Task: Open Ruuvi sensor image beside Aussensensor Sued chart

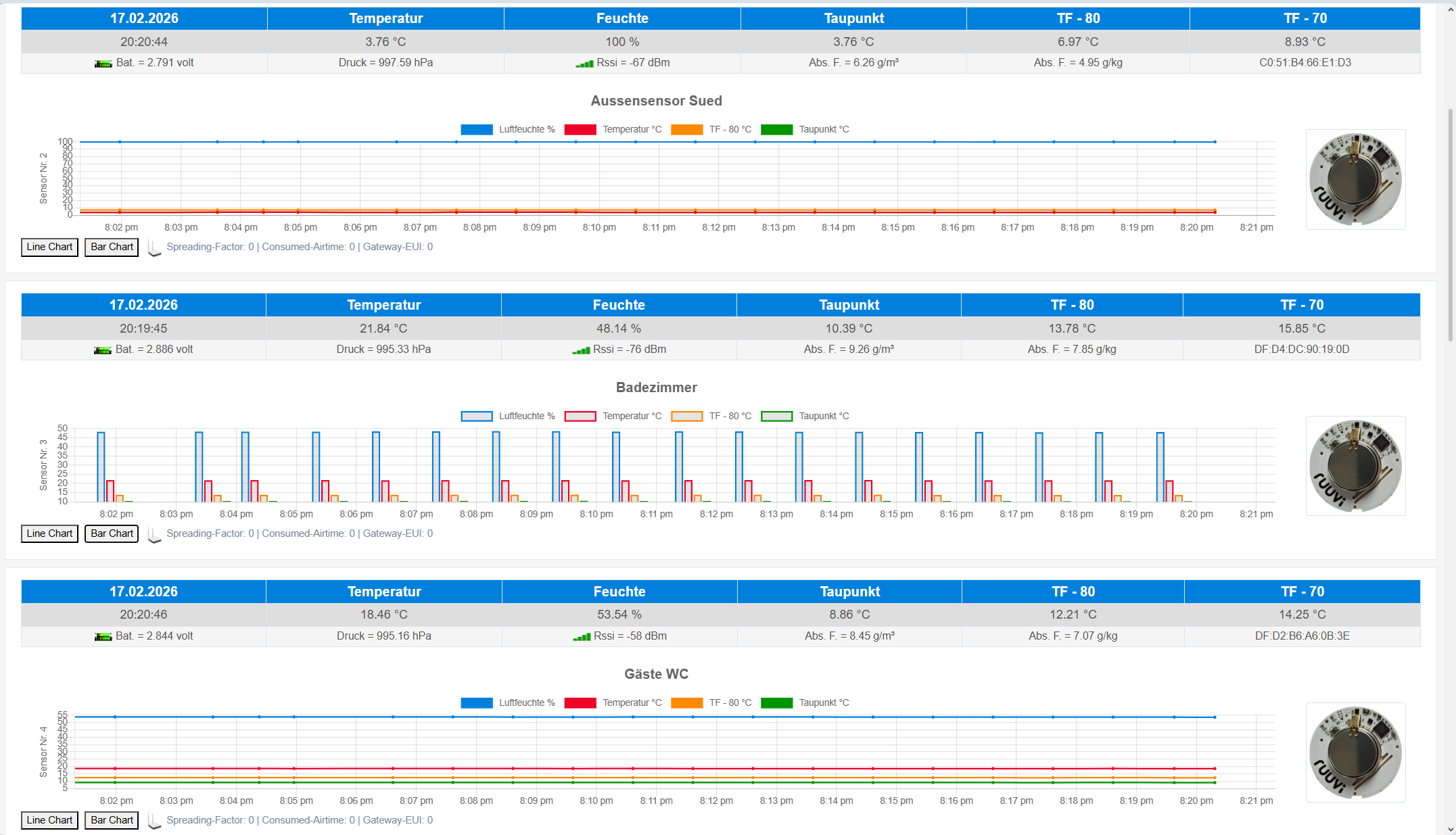Action: coord(1355,179)
